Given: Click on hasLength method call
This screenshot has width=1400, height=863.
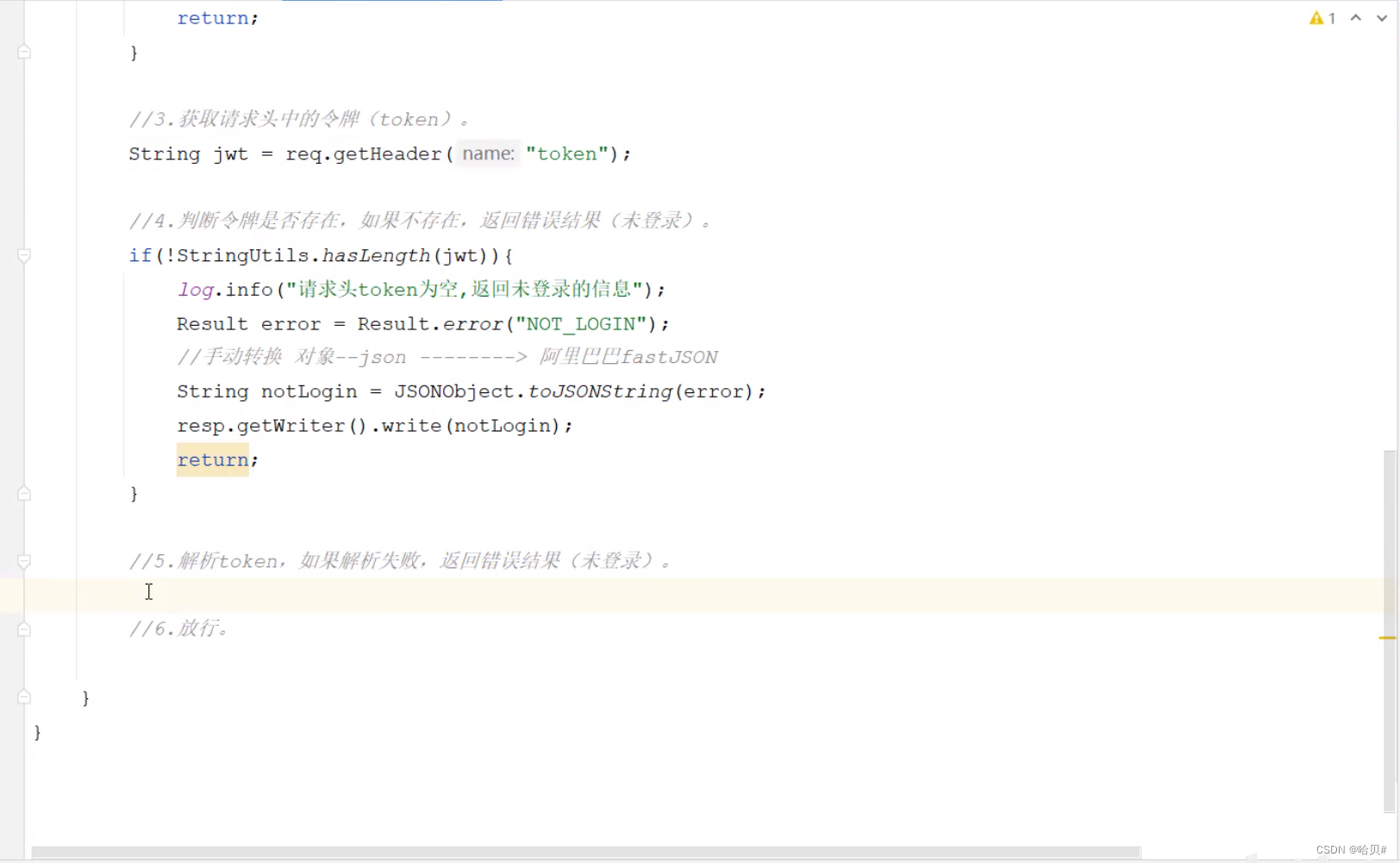Looking at the screenshot, I should coord(375,255).
